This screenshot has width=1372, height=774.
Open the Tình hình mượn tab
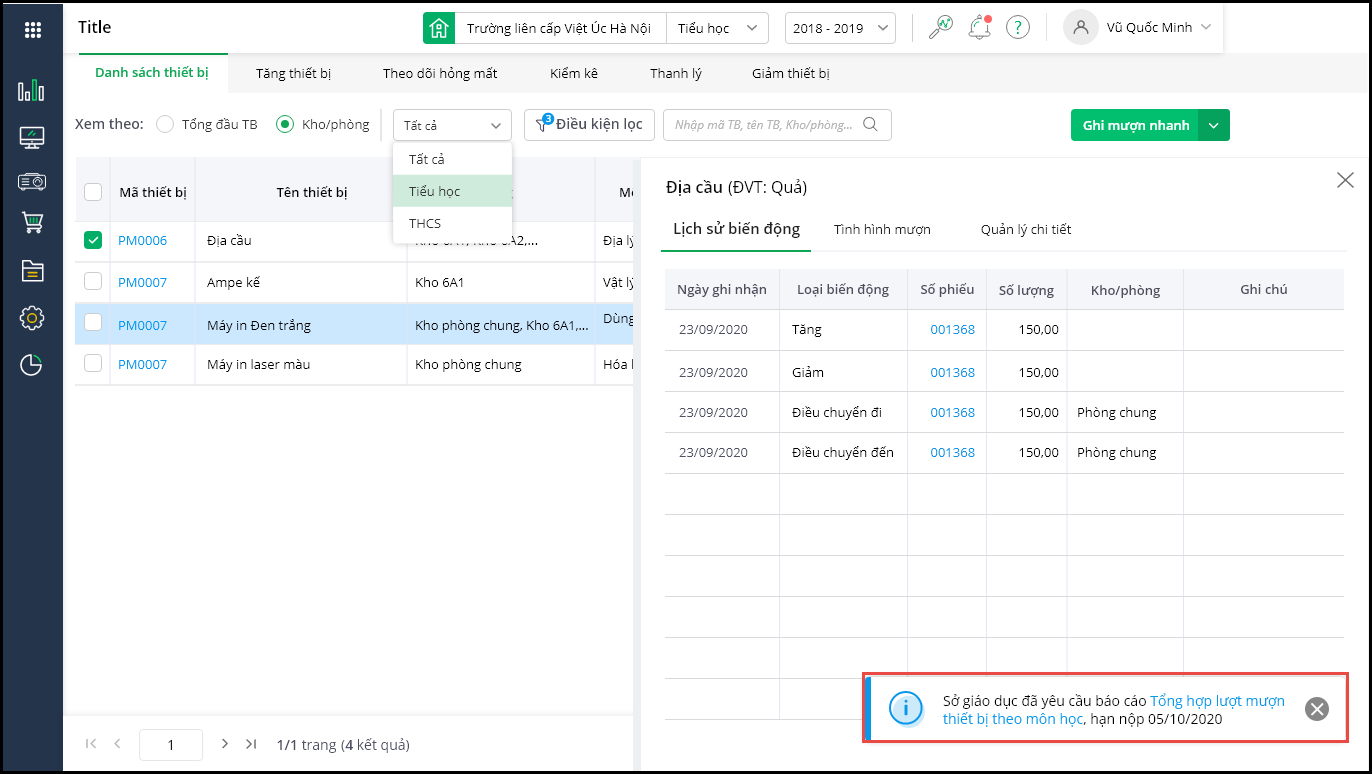tap(882, 229)
